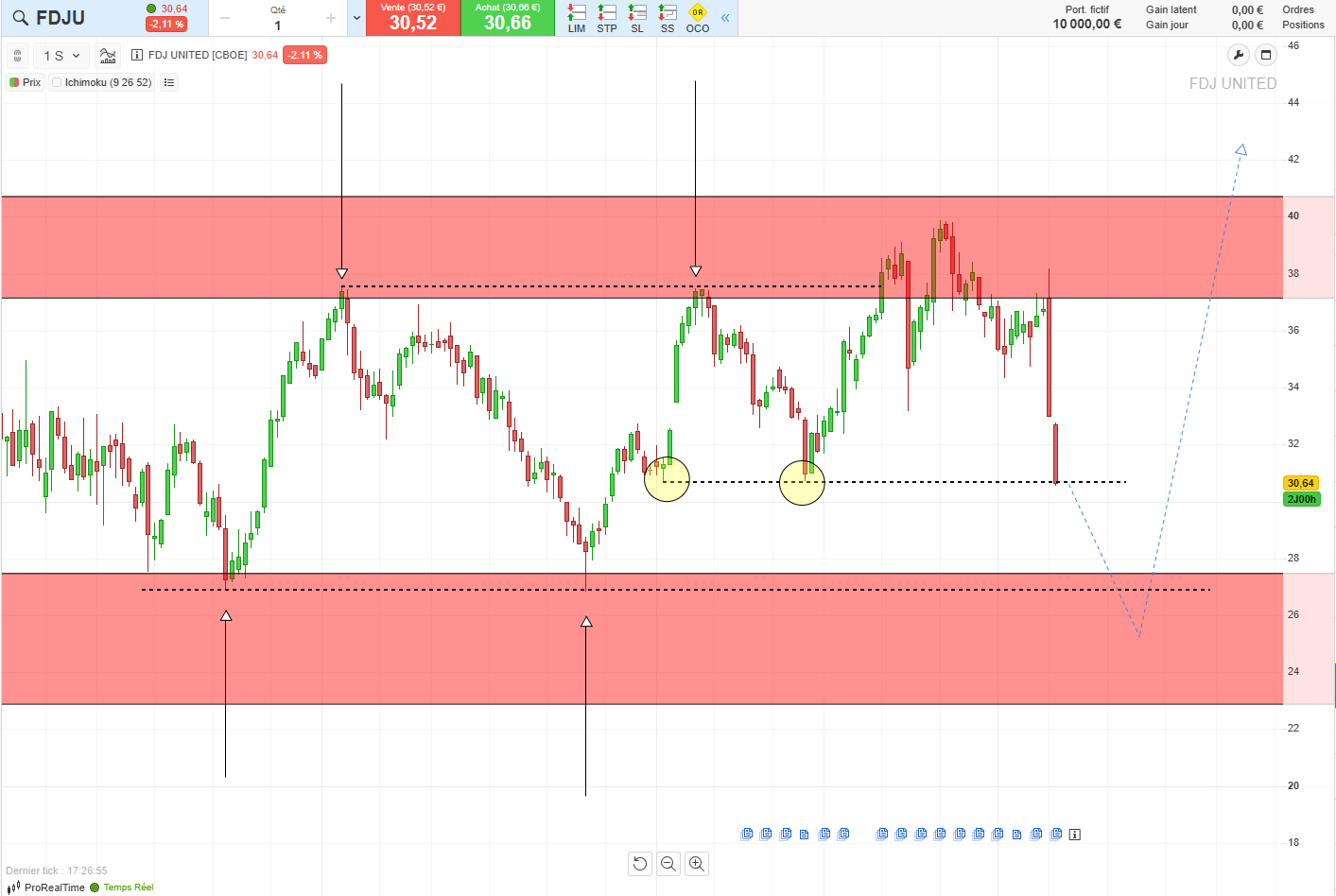The image size is (1336, 896).
Task: Place an STP stop order
Action: (607, 18)
